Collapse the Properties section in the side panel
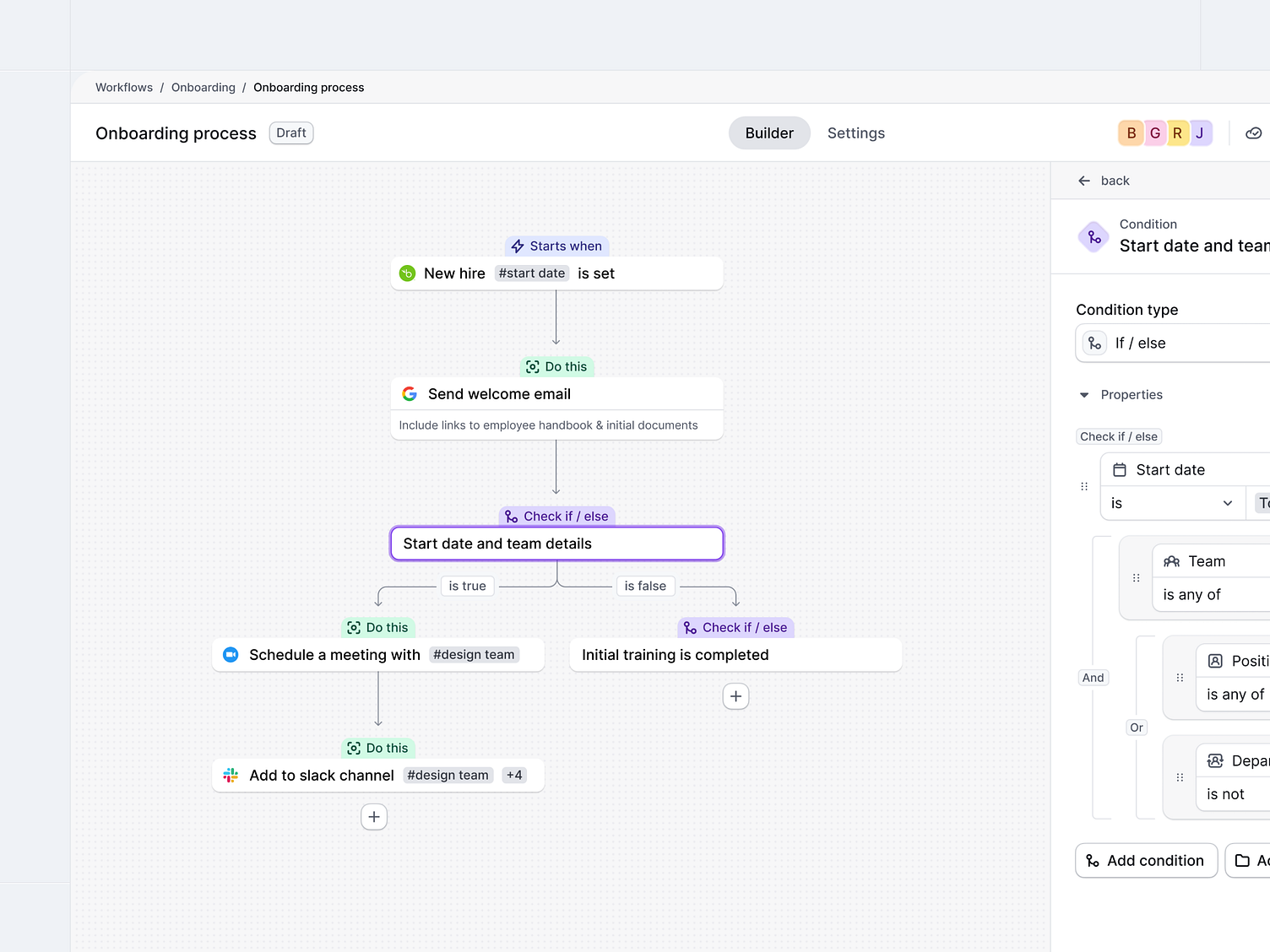The image size is (1270, 952). [1084, 395]
